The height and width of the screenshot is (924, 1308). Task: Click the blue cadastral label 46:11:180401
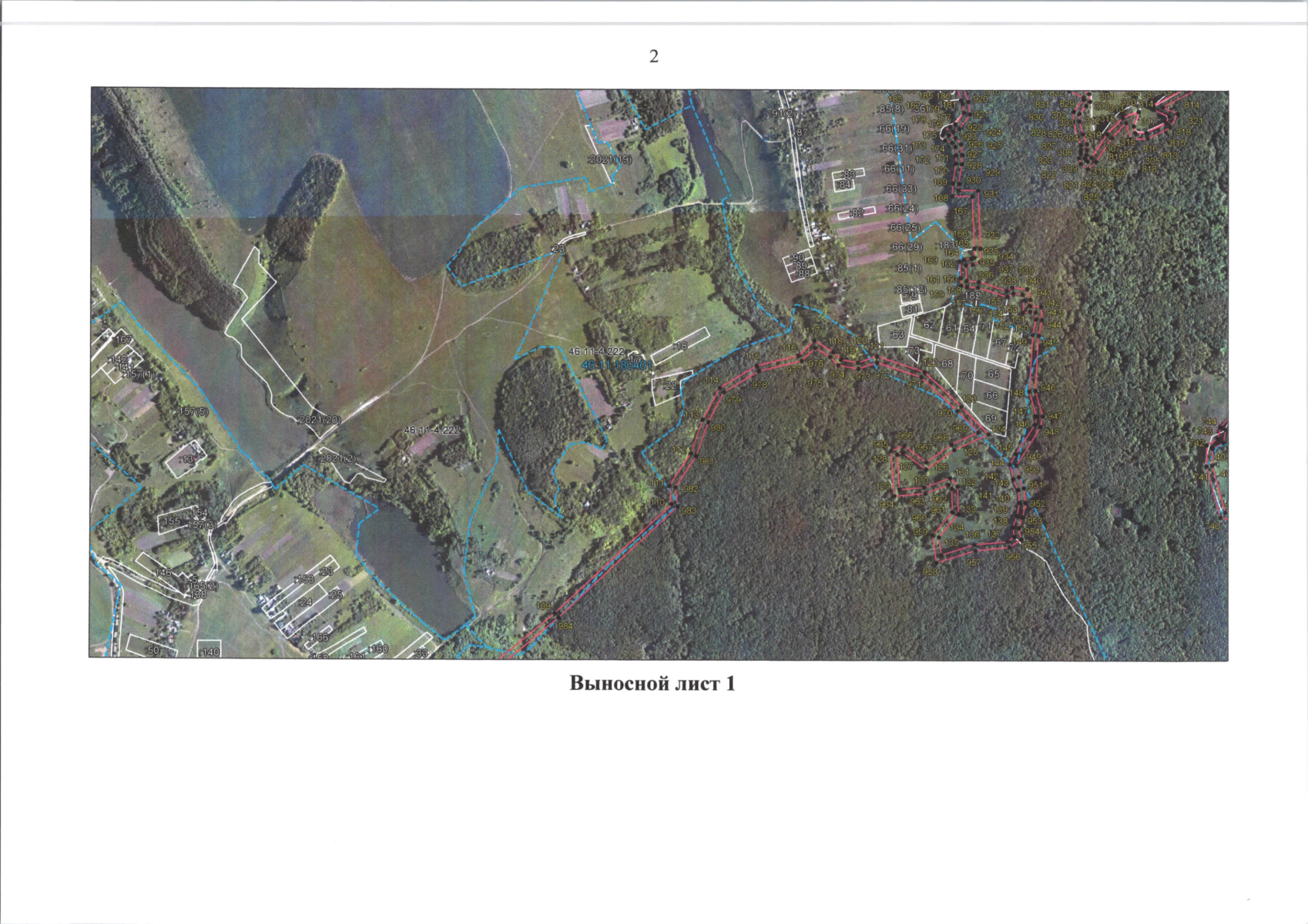tap(617, 363)
